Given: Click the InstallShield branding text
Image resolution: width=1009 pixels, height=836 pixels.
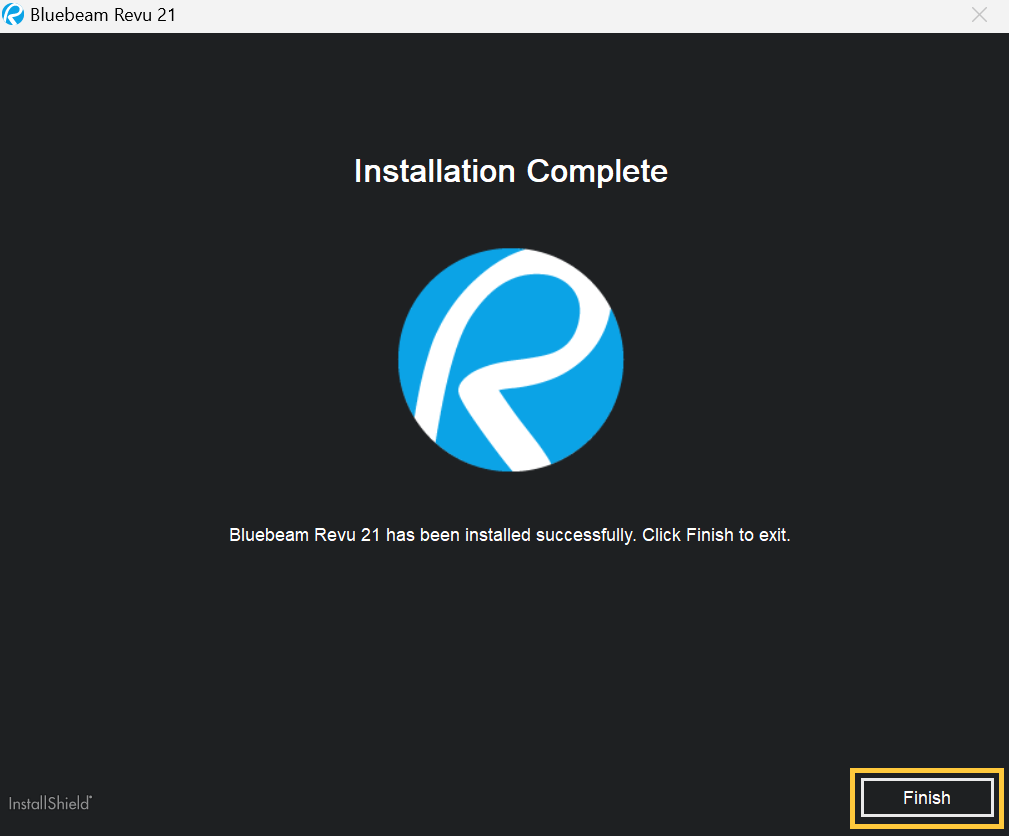Looking at the screenshot, I should [49, 803].
